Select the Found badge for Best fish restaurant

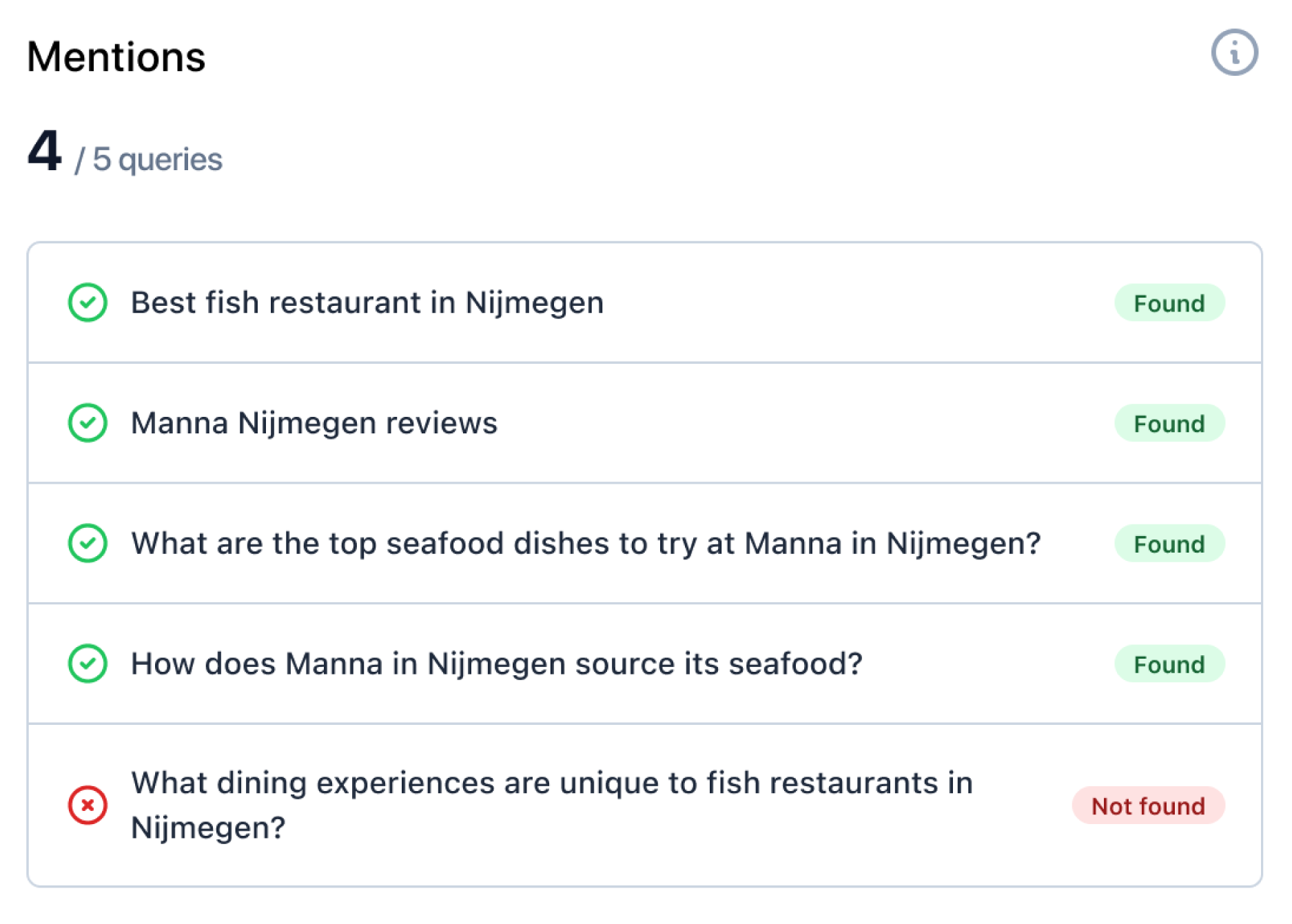[x=1169, y=303]
